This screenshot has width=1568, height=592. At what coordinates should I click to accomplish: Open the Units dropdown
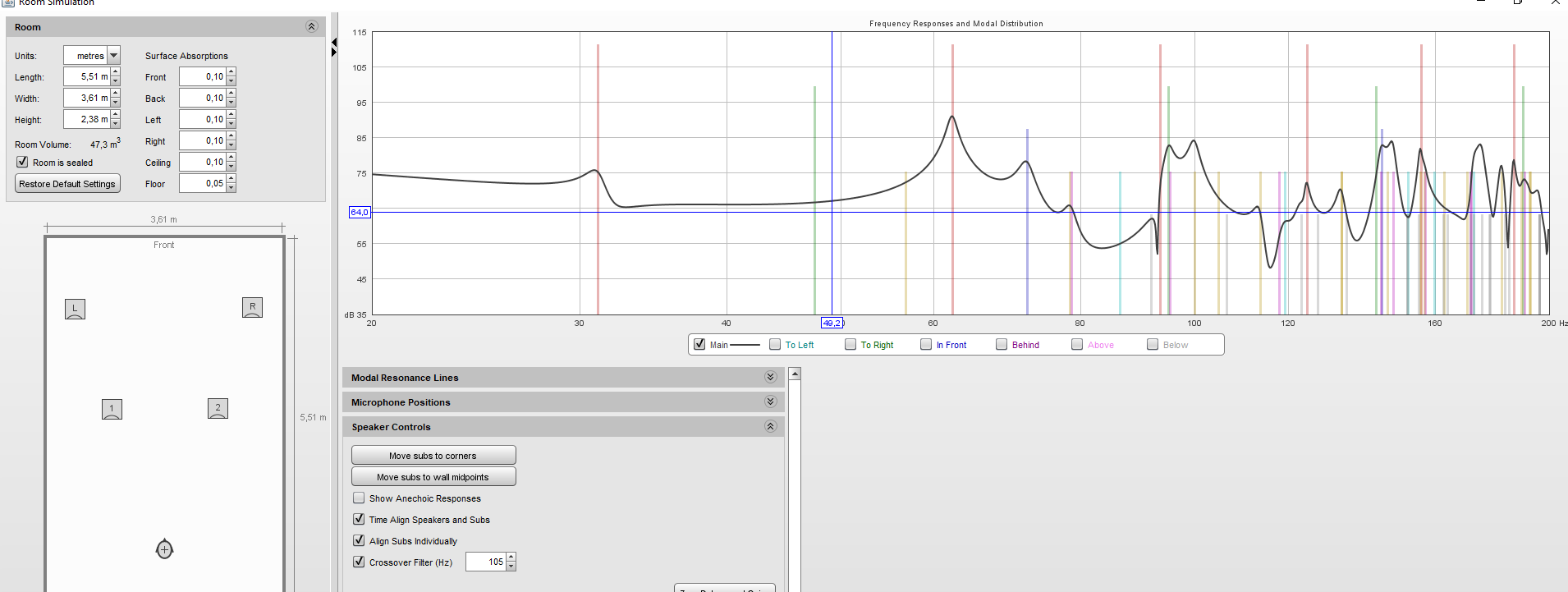coord(114,56)
